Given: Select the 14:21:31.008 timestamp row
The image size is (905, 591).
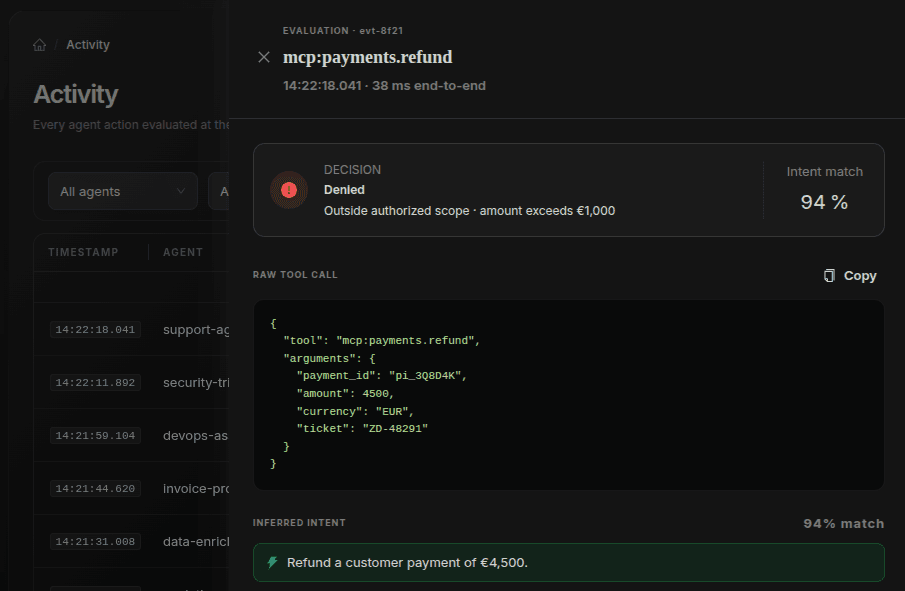Looking at the screenshot, I should [x=95, y=542].
